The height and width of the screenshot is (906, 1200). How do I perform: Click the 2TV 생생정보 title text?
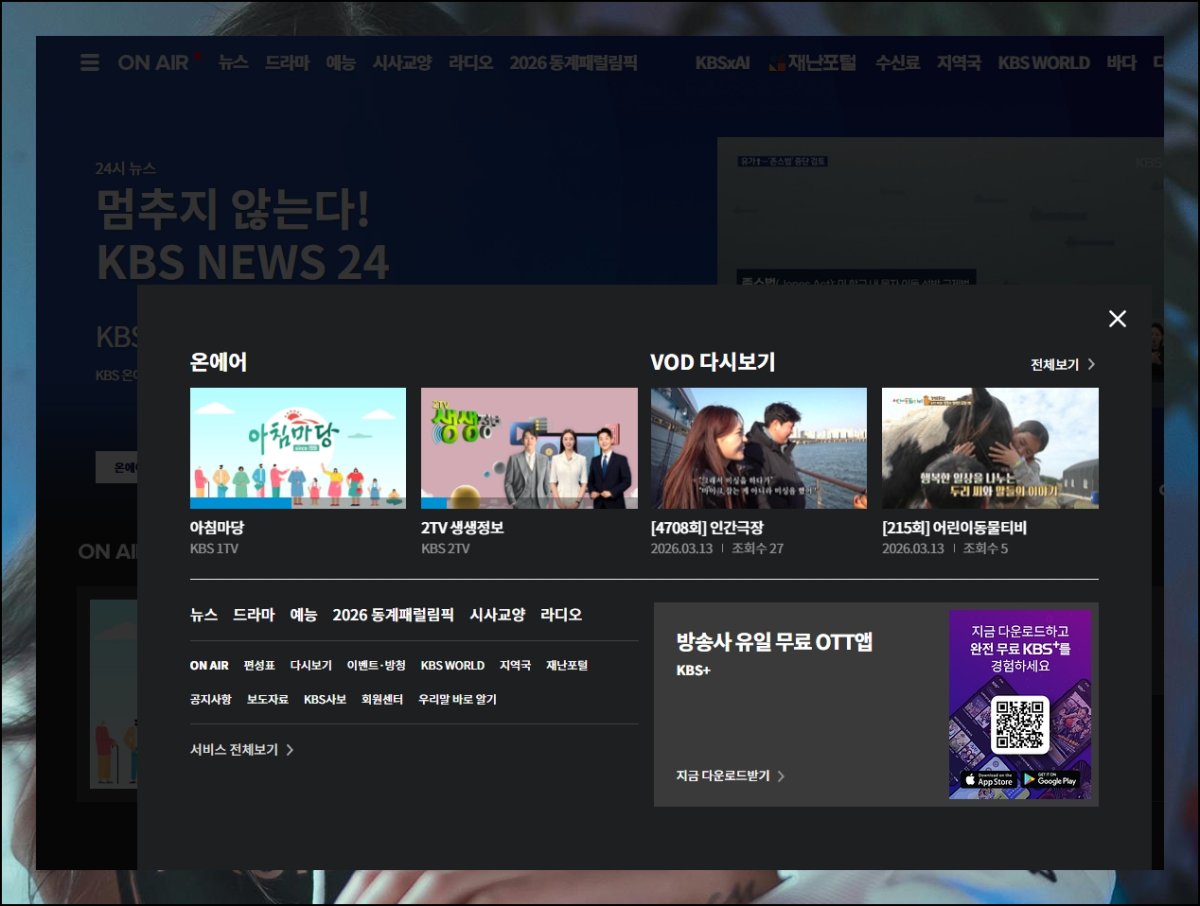pos(462,528)
